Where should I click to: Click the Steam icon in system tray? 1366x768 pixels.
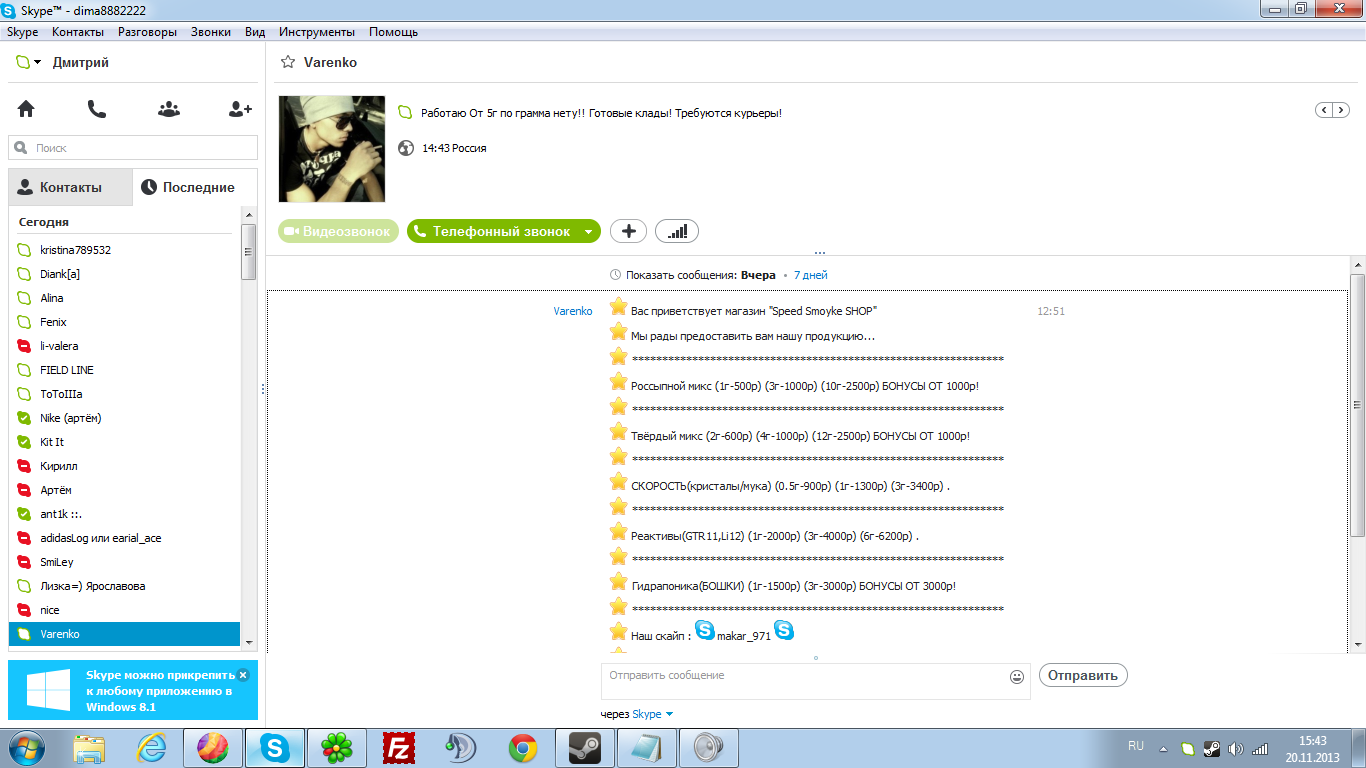coord(1211,748)
